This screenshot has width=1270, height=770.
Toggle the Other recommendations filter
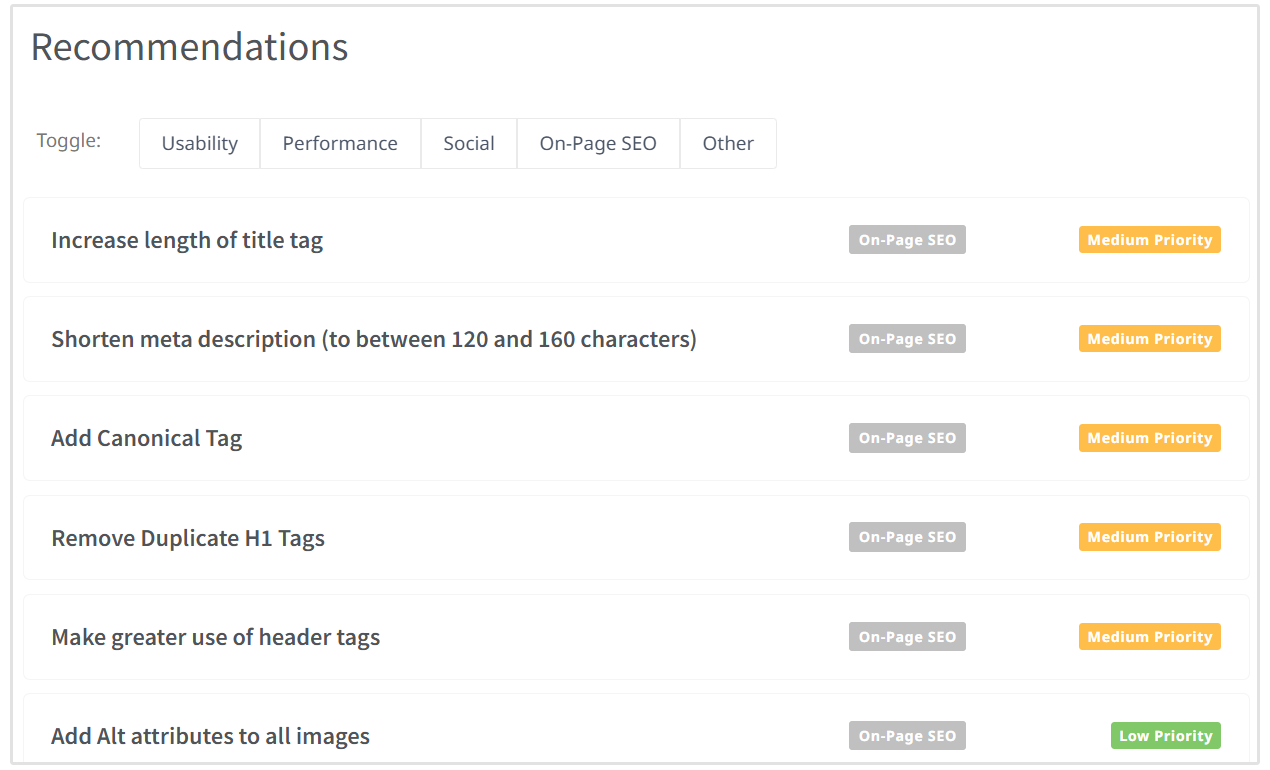pyautogui.click(x=728, y=144)
